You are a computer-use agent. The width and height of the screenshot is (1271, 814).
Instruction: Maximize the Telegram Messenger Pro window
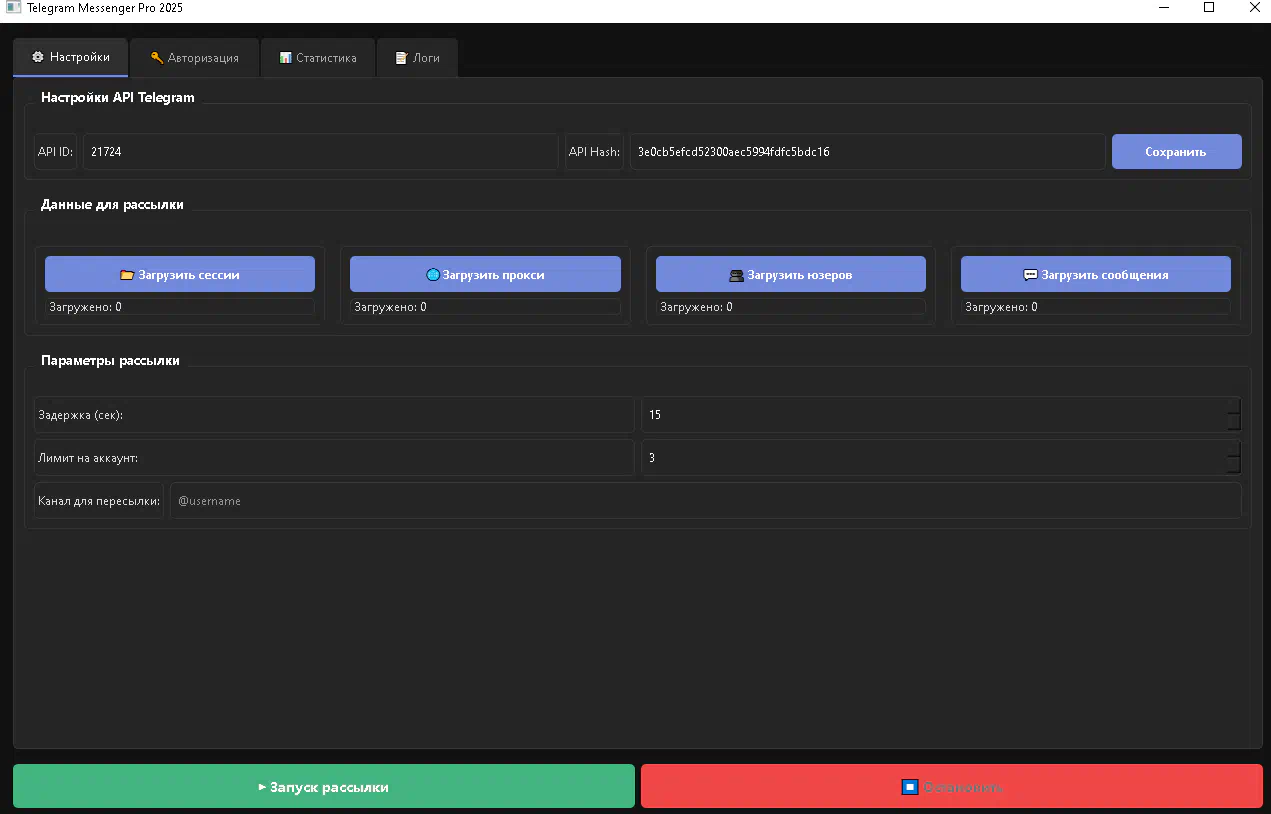click(x=1209, y=7)
